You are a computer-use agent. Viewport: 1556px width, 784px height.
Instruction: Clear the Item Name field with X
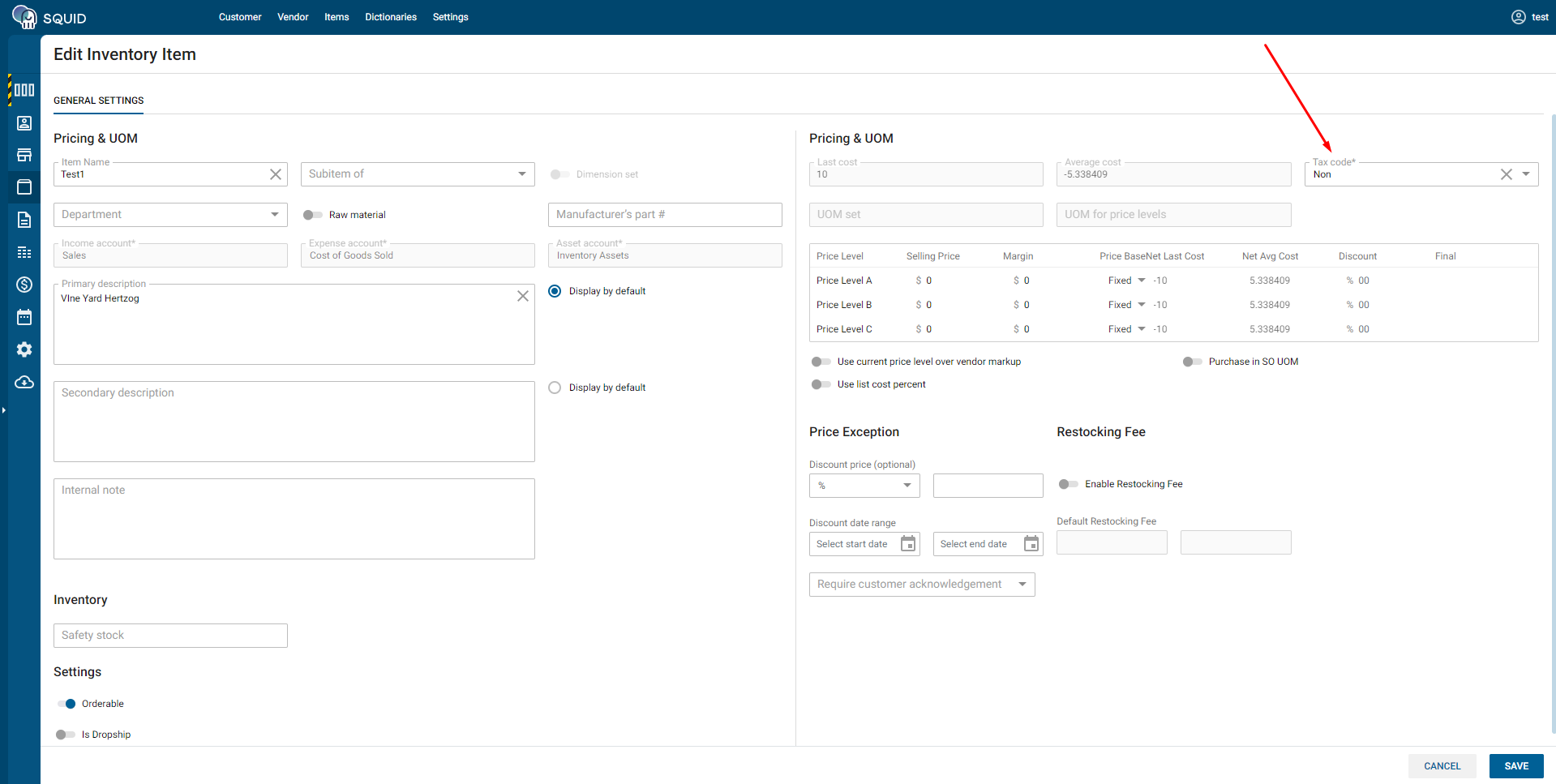tap(276, 174)
